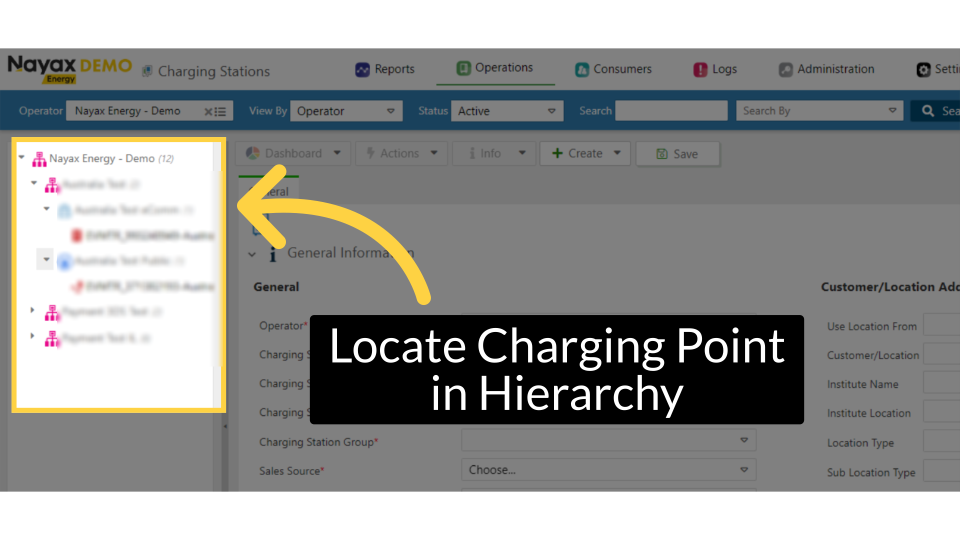Open the Status Active dropdown
Image resolution: width=960 pixels, height=540 pixels.
[x=507, y=111]
